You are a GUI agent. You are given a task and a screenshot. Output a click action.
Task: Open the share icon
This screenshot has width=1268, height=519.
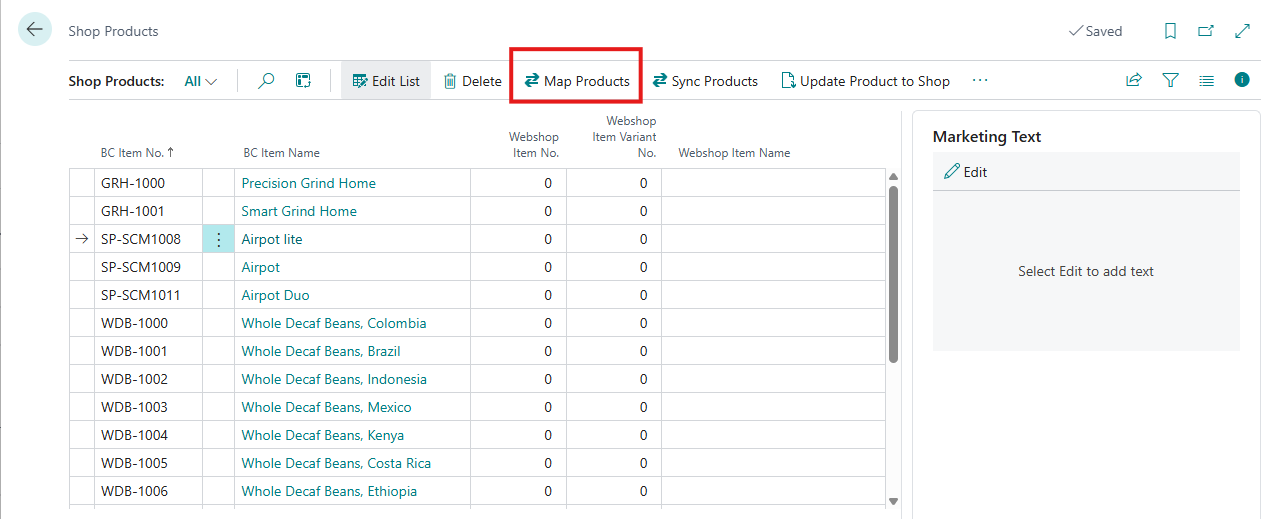pos(1134,81)
